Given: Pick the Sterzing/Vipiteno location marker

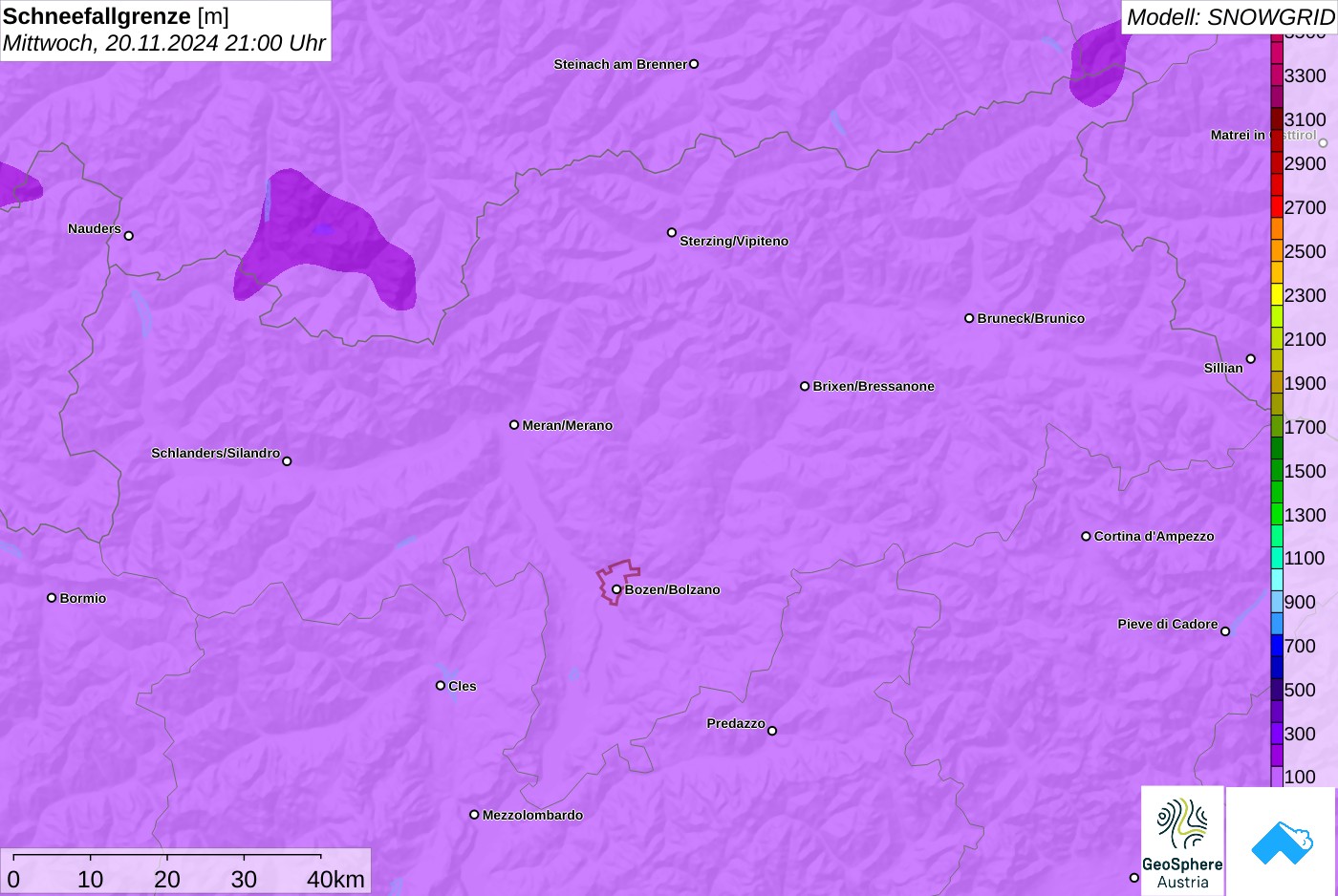Looking at the screenshot, I should pyautogui.click(x=672, y=232).
